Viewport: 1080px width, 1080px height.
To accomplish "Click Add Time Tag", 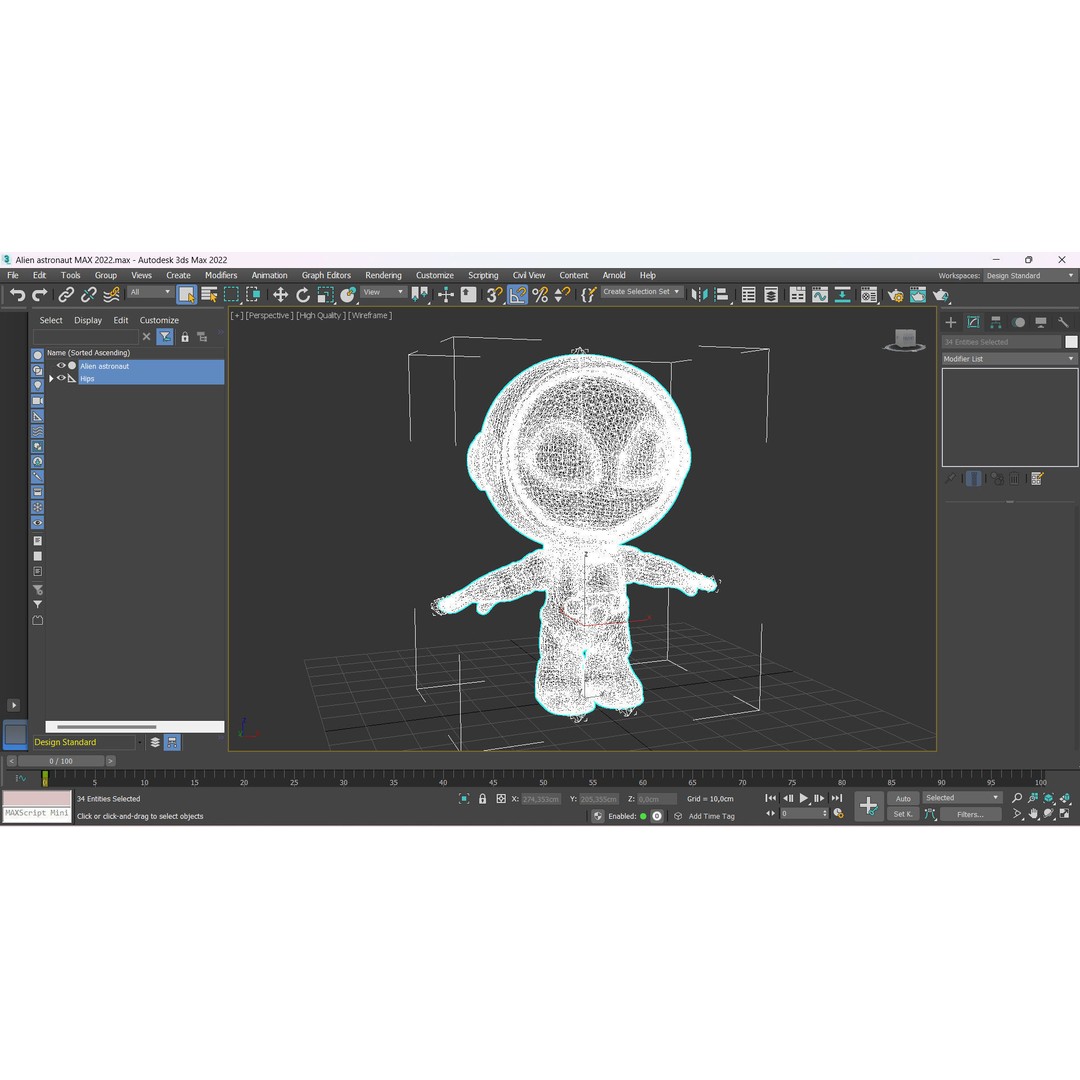I will click(712, 816).
